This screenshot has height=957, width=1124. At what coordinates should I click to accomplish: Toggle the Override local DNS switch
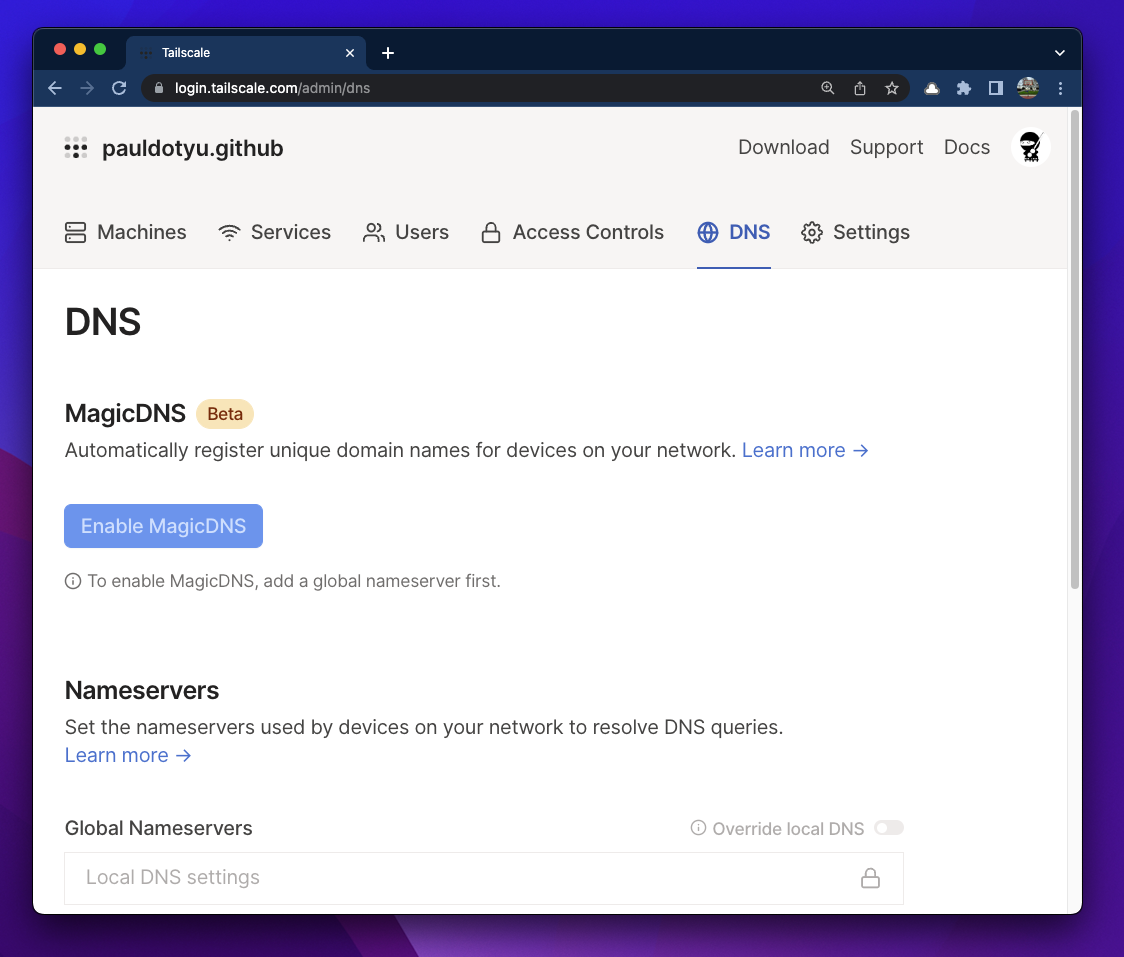click(x=888, y=828)
